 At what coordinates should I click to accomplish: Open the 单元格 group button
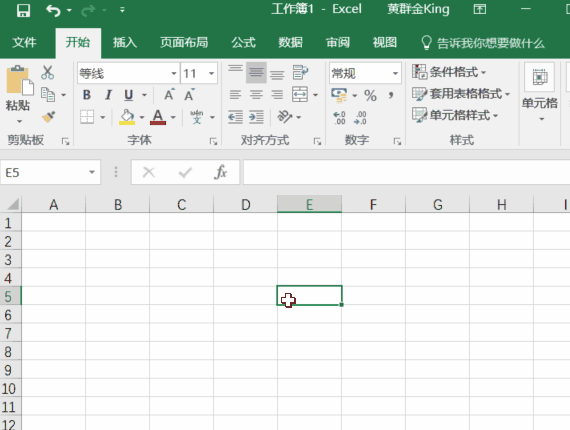[x=540, y=93]
